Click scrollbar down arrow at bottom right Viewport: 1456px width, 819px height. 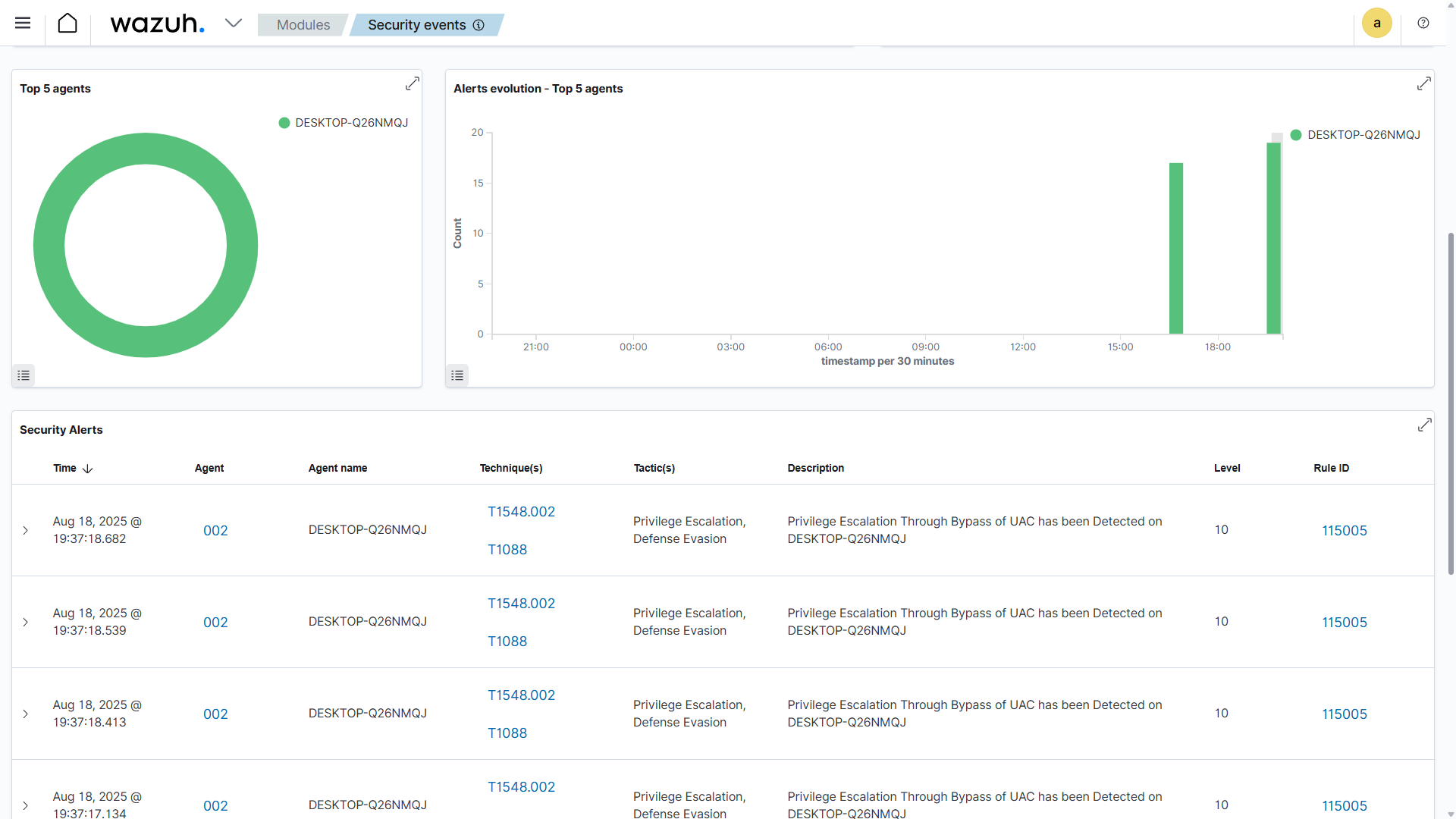(1451, 813)
